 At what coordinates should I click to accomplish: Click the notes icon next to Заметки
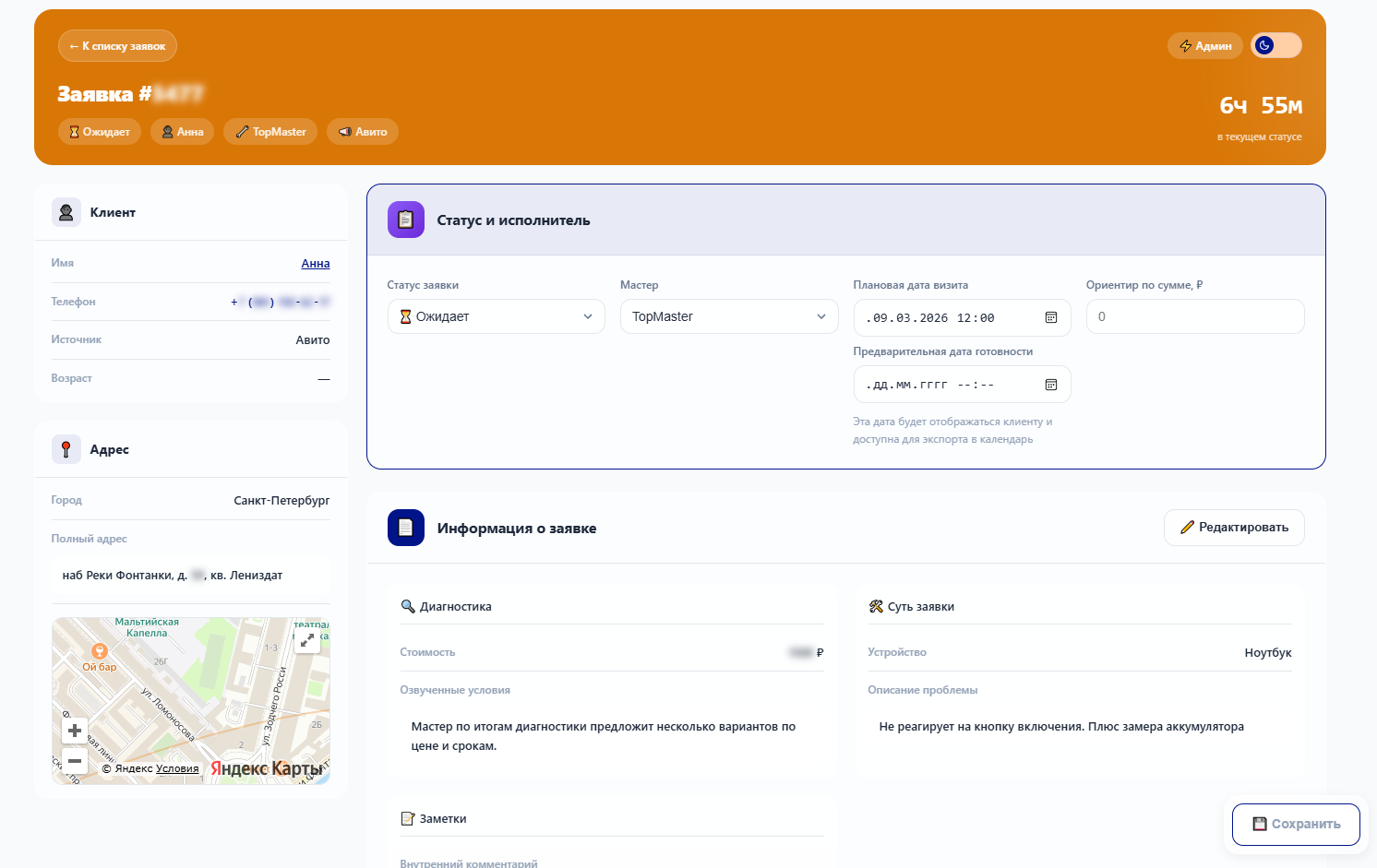tap(408, 818)
